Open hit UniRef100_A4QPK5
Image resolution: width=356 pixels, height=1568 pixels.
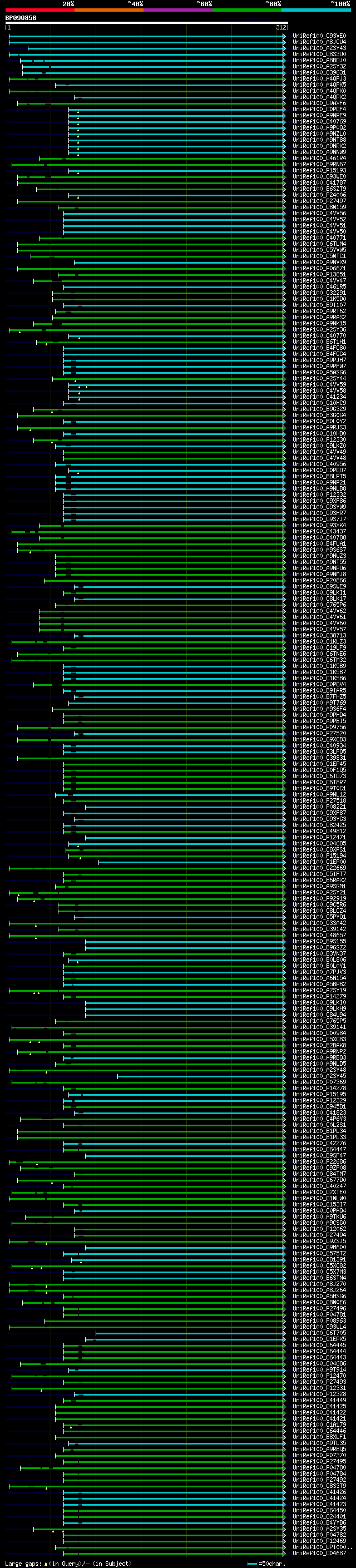click(x=319, y=85)
